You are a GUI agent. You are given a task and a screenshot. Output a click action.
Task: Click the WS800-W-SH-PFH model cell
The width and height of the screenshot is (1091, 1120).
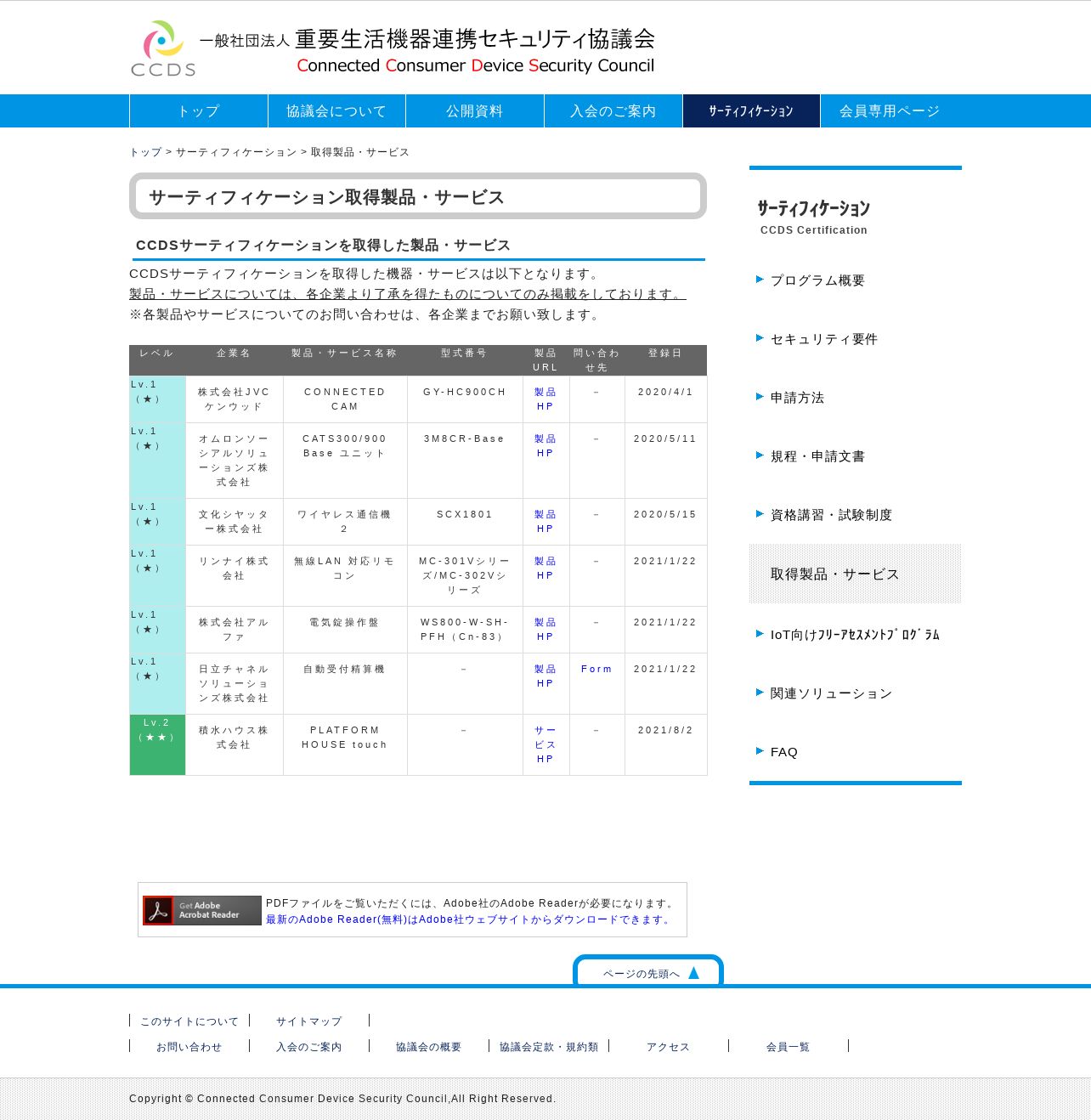(465, 630)
